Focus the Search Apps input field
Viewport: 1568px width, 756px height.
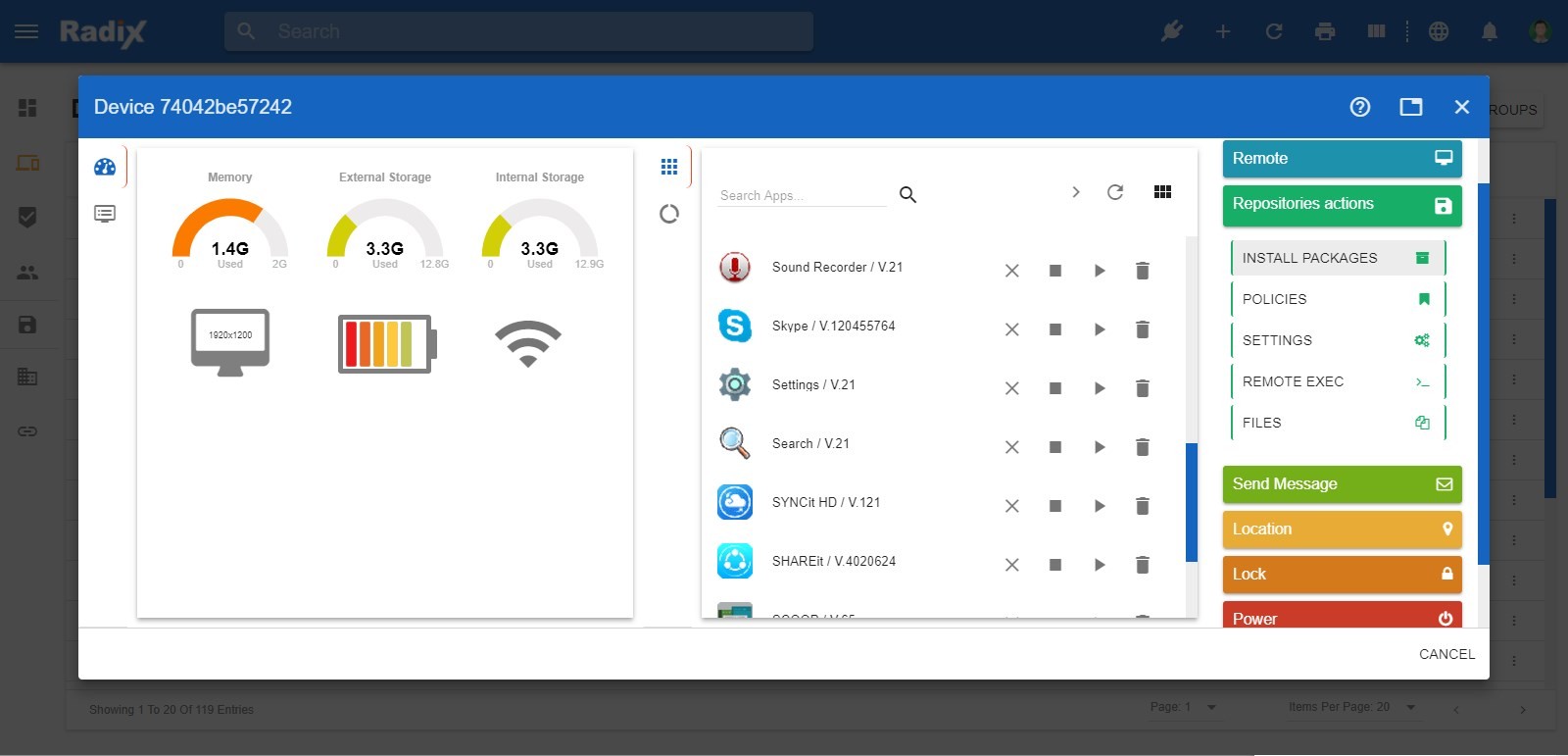802,195
